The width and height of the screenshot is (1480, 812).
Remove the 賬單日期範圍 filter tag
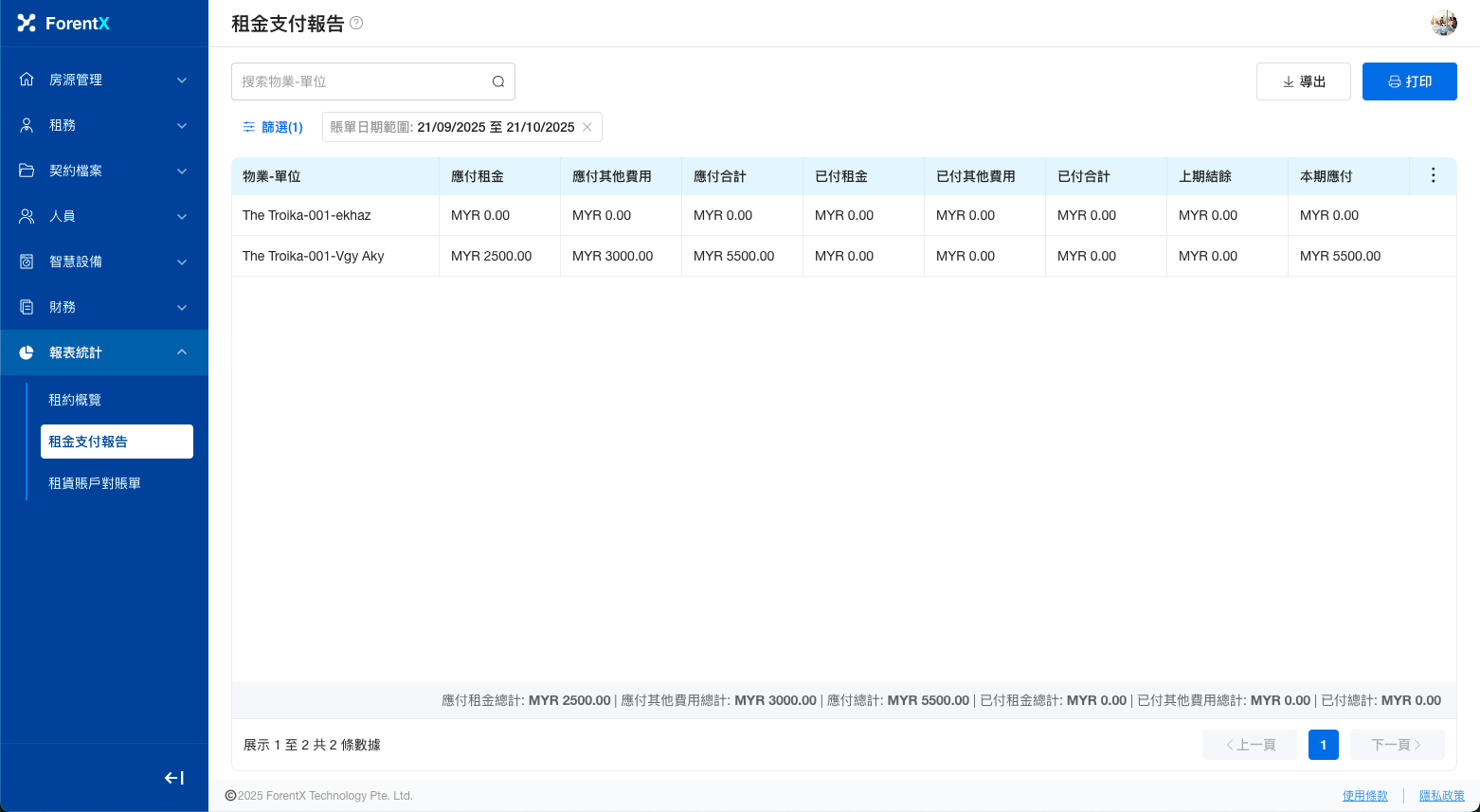(x=587, y=127)
